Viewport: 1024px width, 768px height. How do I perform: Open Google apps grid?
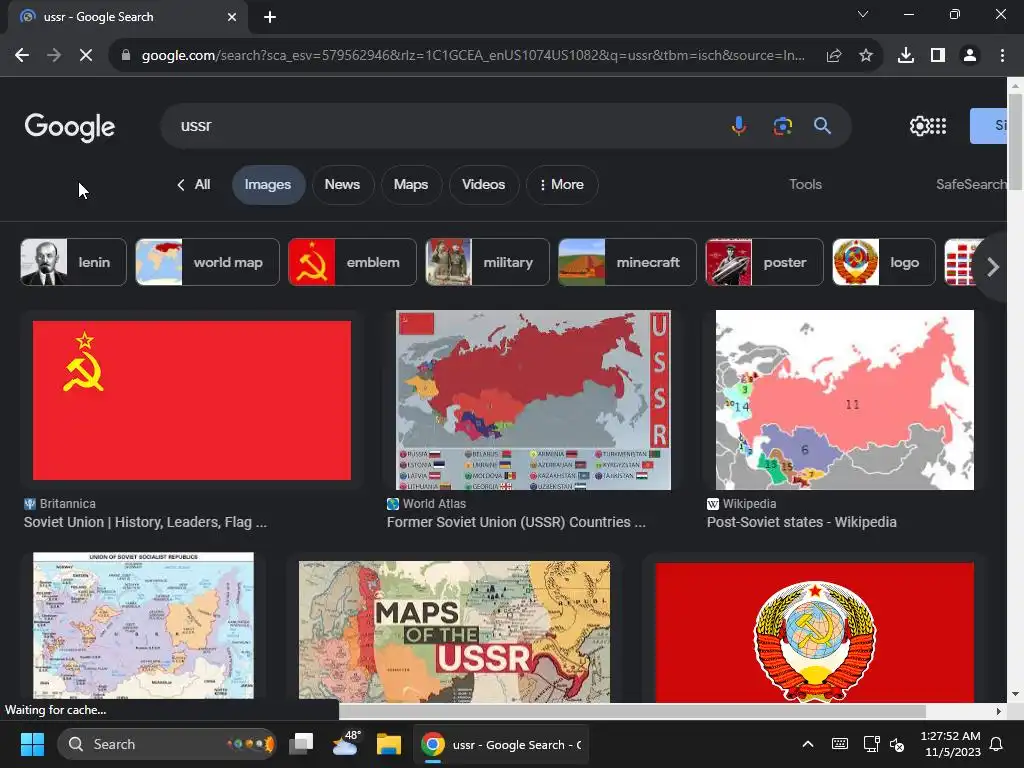938,126
